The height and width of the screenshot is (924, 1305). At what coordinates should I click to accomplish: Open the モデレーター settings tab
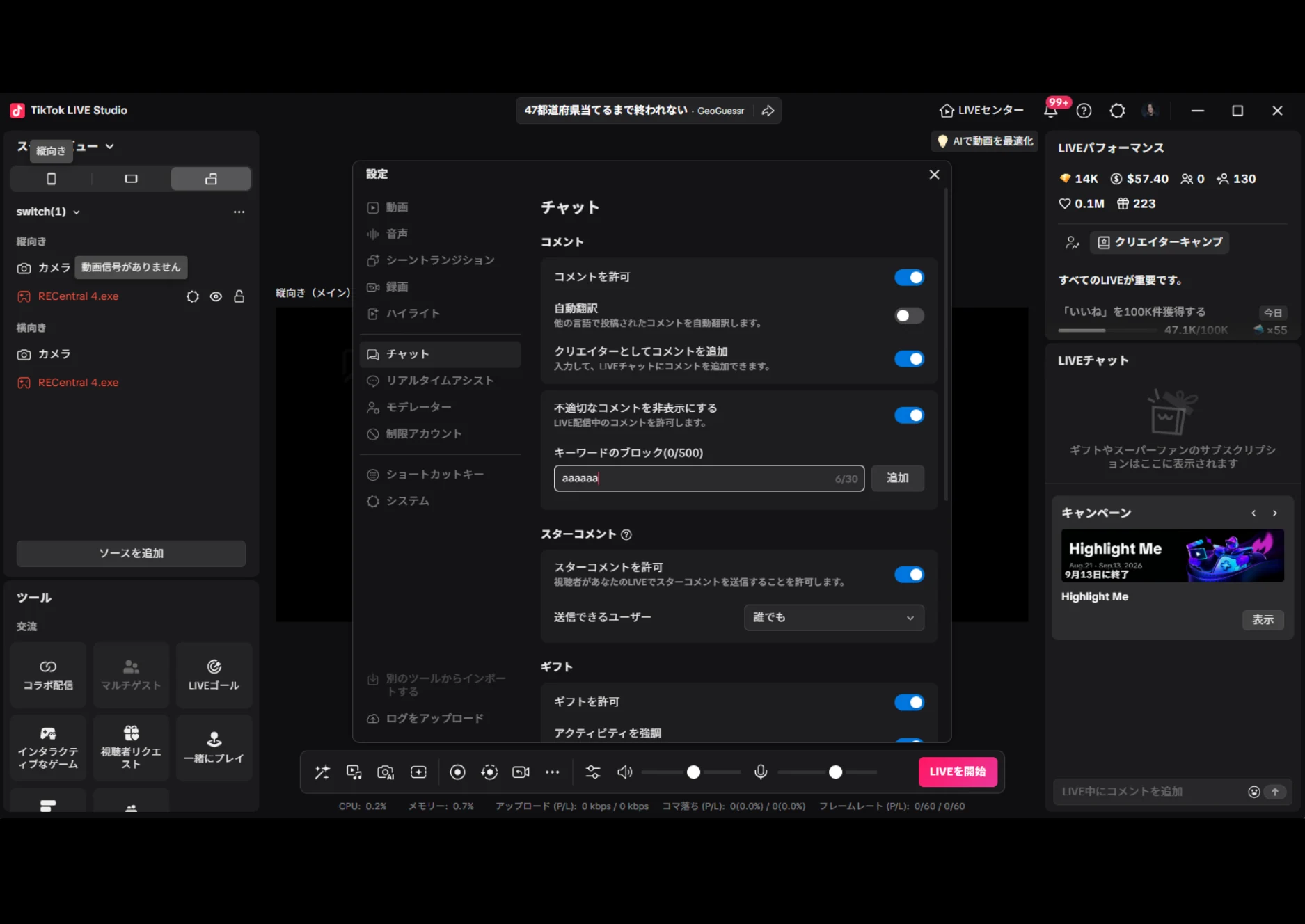(440, 407)
